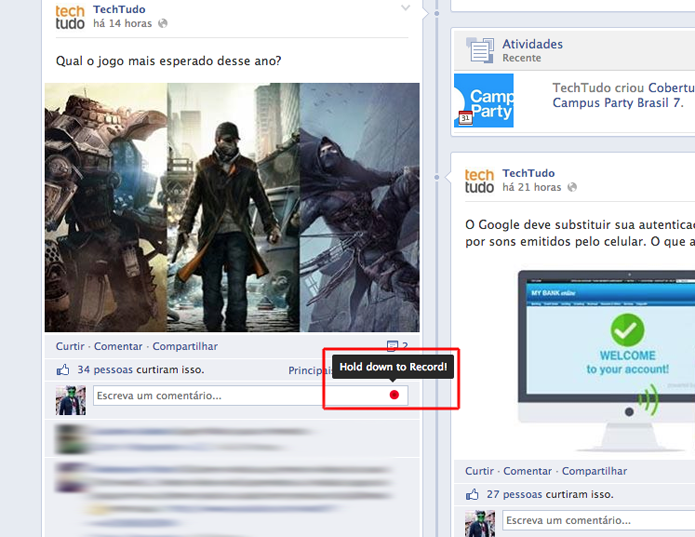This screenshot has width=695, height=537.
Task: Open the three-game collage image
Action: pos(232,207)
